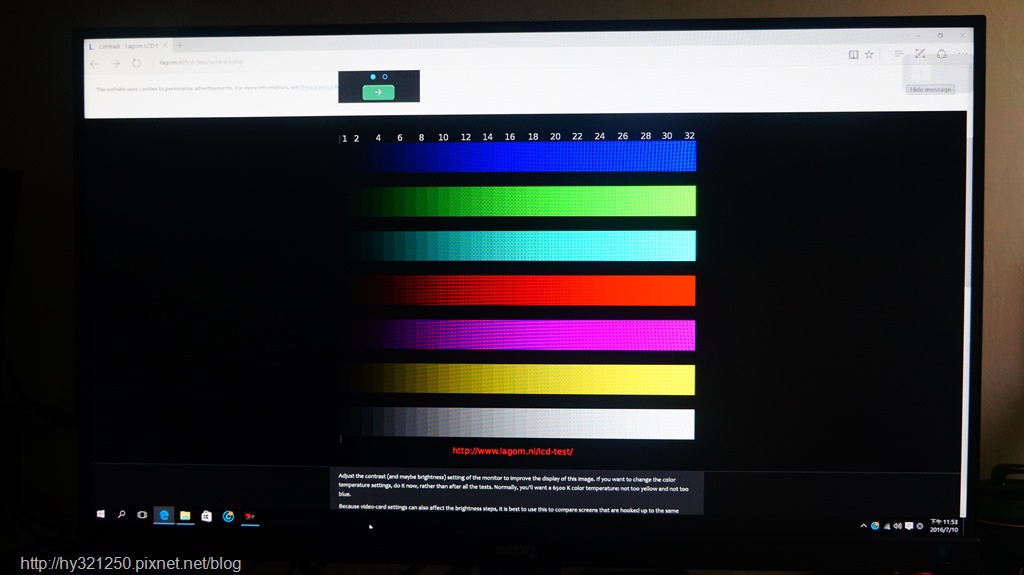Open the blue circular browser taskbar icon
The height and width of the screenshot is (575, 1024).
pos(228,517)
